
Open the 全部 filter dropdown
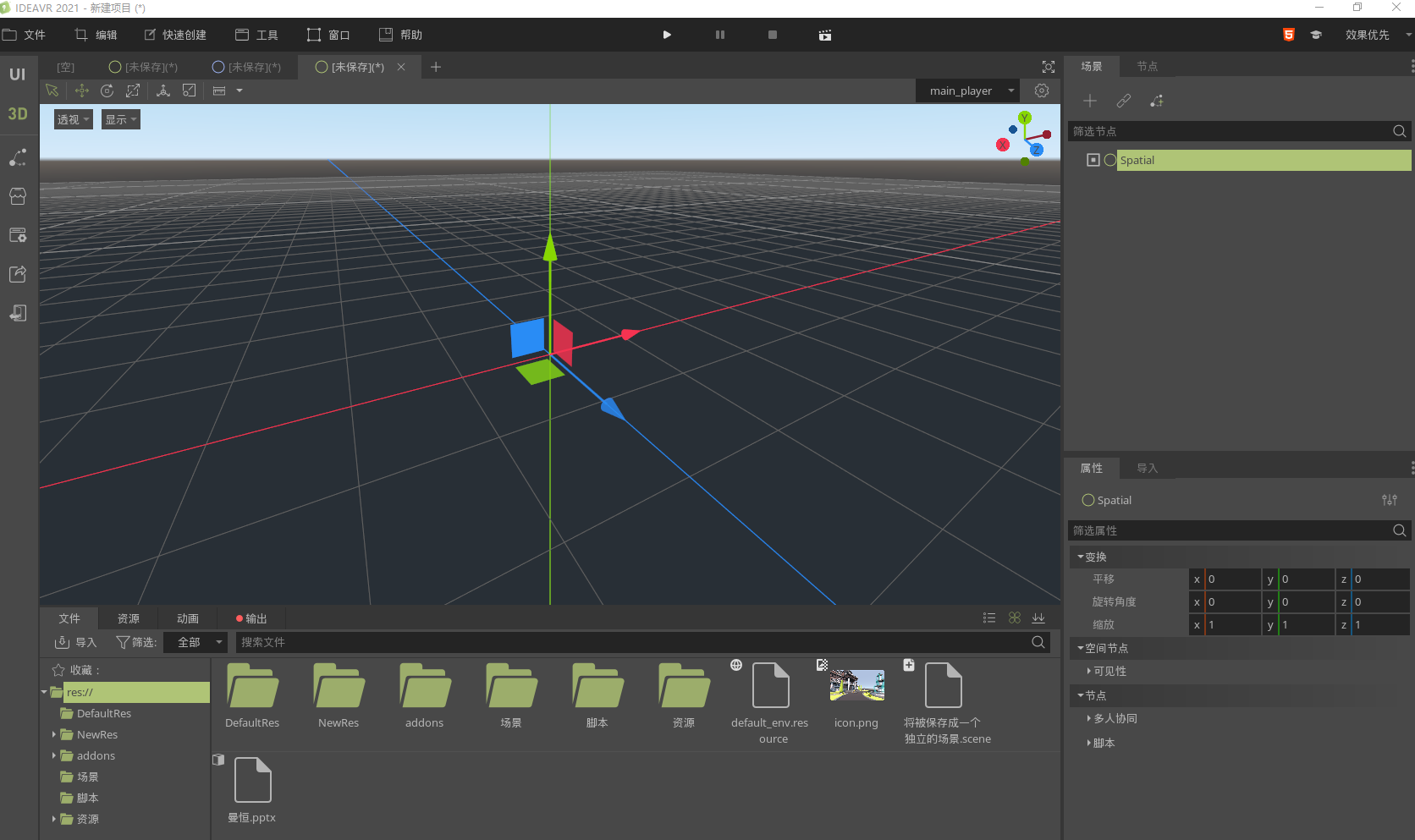click(x=195, y=642)
